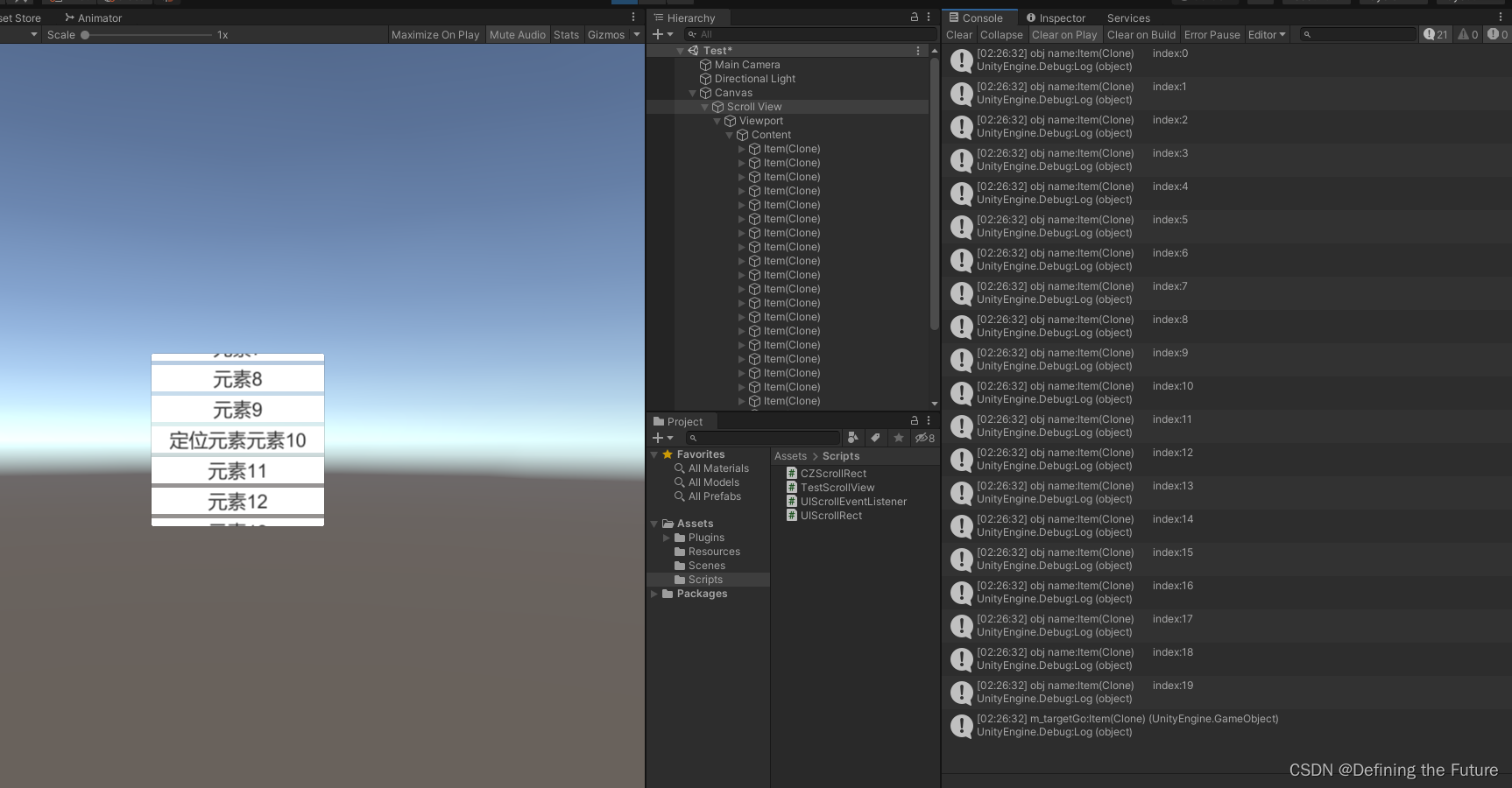This screenshot has height=788, width=1512.
Task: Toggle info messages counter showing 21
Action: (1436, 34)
